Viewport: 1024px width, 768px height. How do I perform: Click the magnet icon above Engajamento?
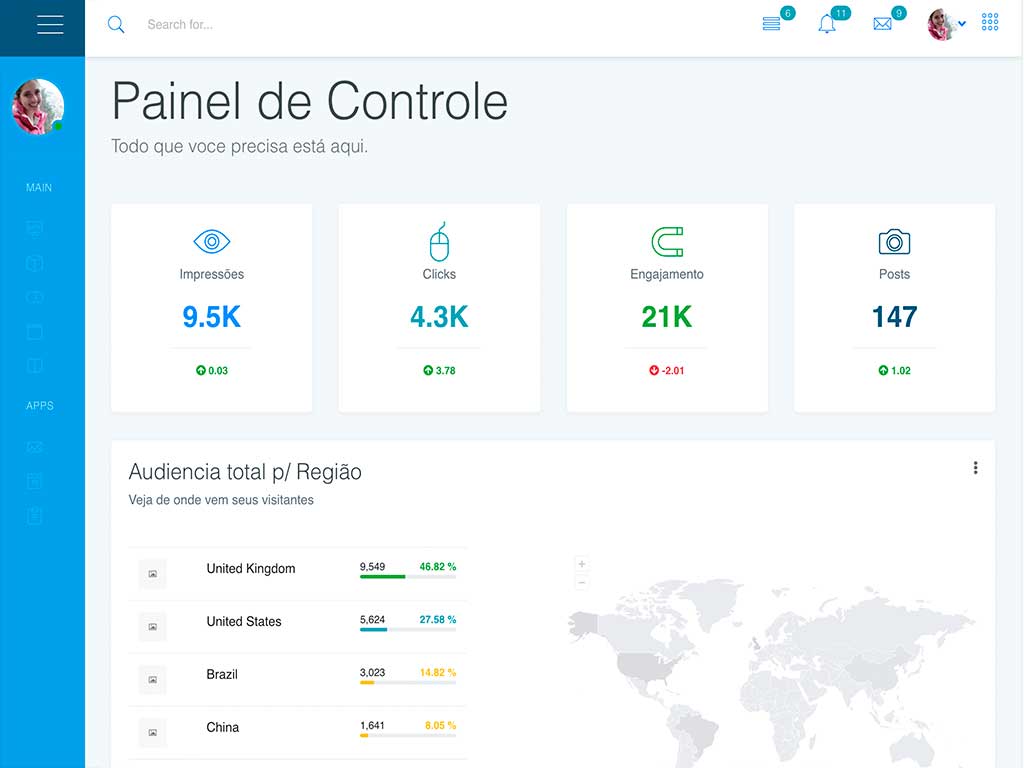pos(667,241)
